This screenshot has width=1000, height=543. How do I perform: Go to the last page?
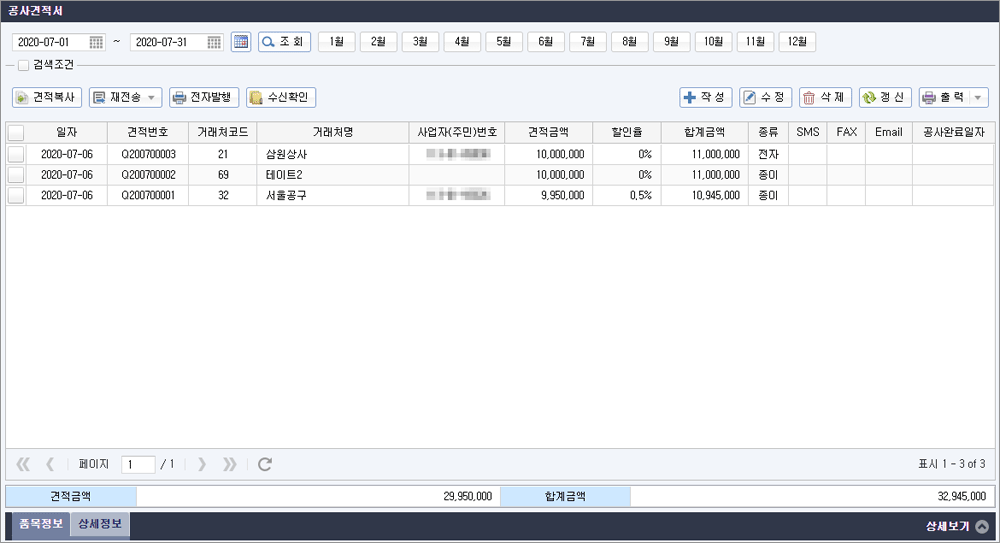click(x=230, y=465)
